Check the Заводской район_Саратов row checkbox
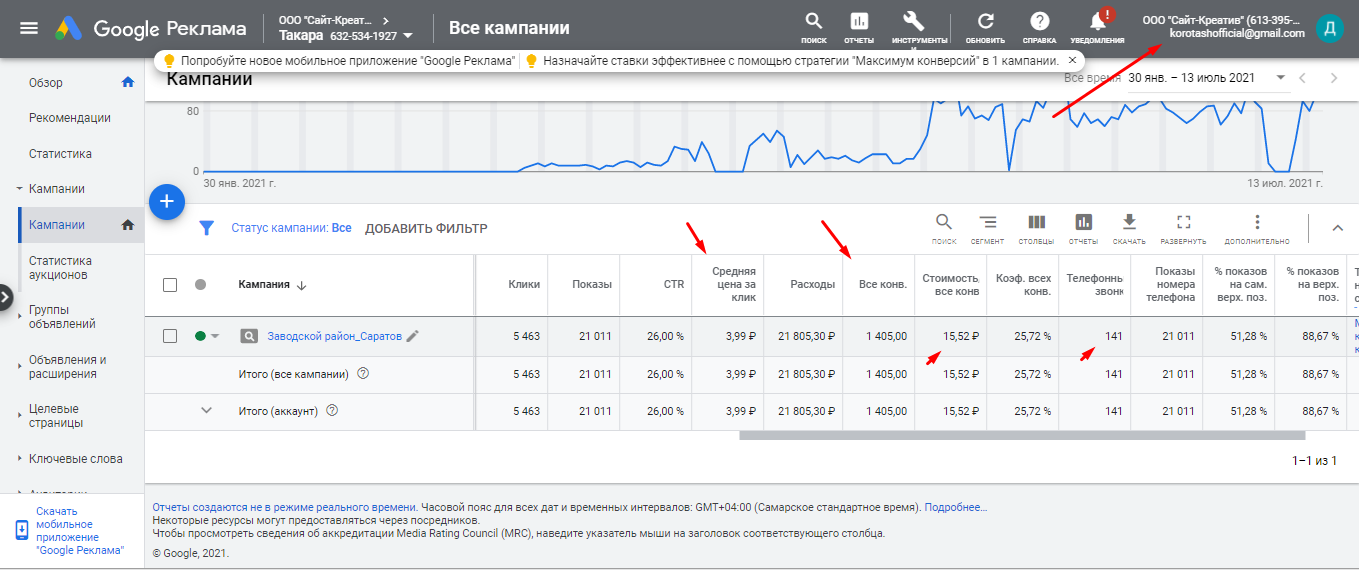Viewport: 1359px width, 570px height. (x=170, y=336)
